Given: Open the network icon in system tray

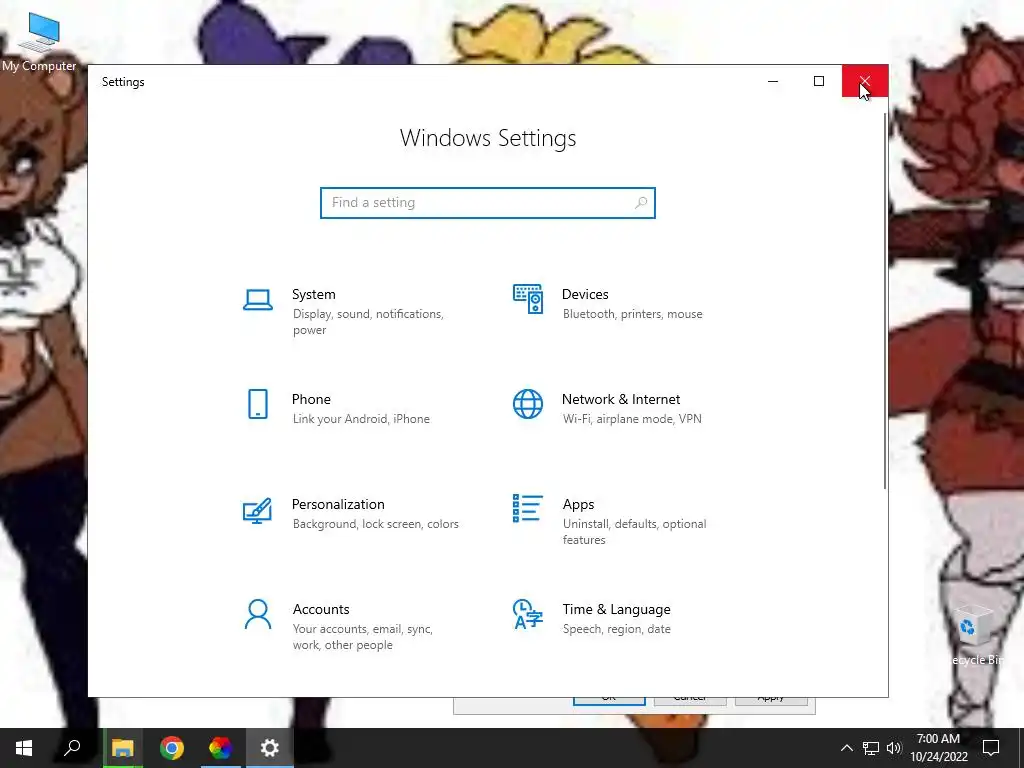Looking at the screenshot, I should [x=871, y=748].
